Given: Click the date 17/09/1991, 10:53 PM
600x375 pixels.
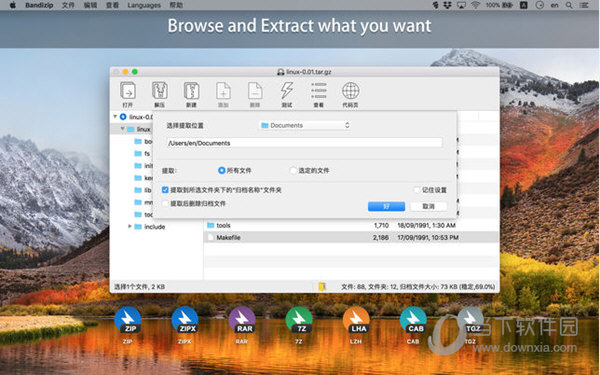Looking at the screenshot, I should 428,238.
